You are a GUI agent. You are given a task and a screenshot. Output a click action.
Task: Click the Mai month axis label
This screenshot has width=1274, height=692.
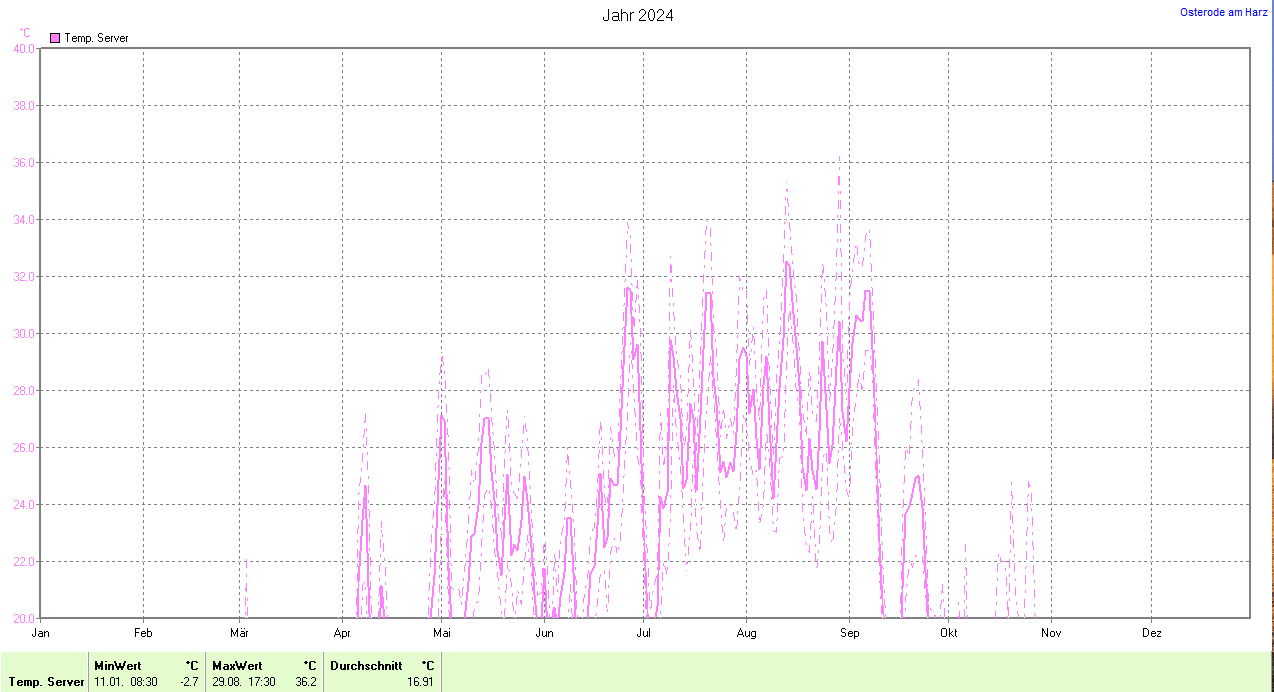(442, 633)
